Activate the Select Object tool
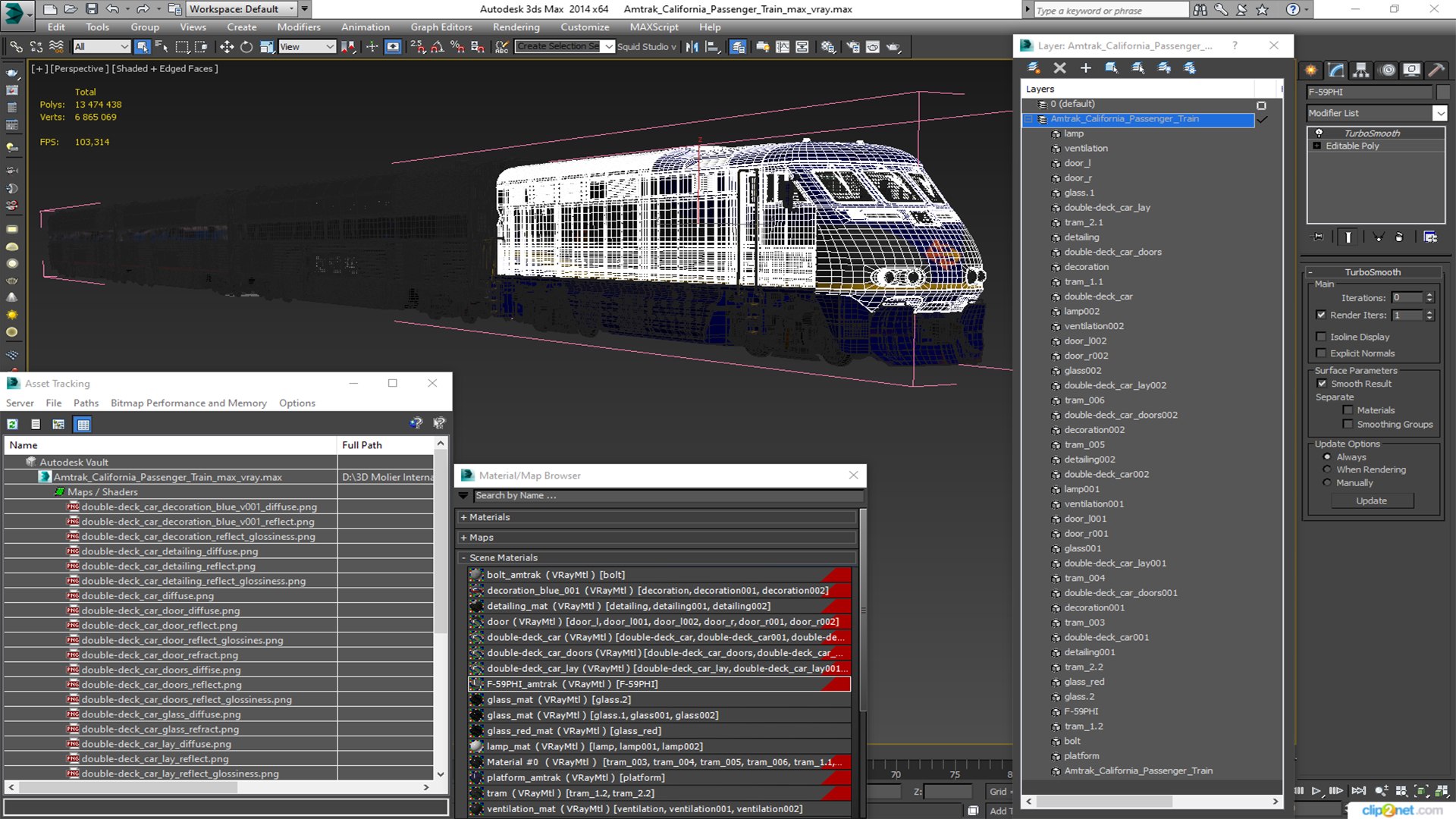Screen dimensions: 1456x819 142,47
